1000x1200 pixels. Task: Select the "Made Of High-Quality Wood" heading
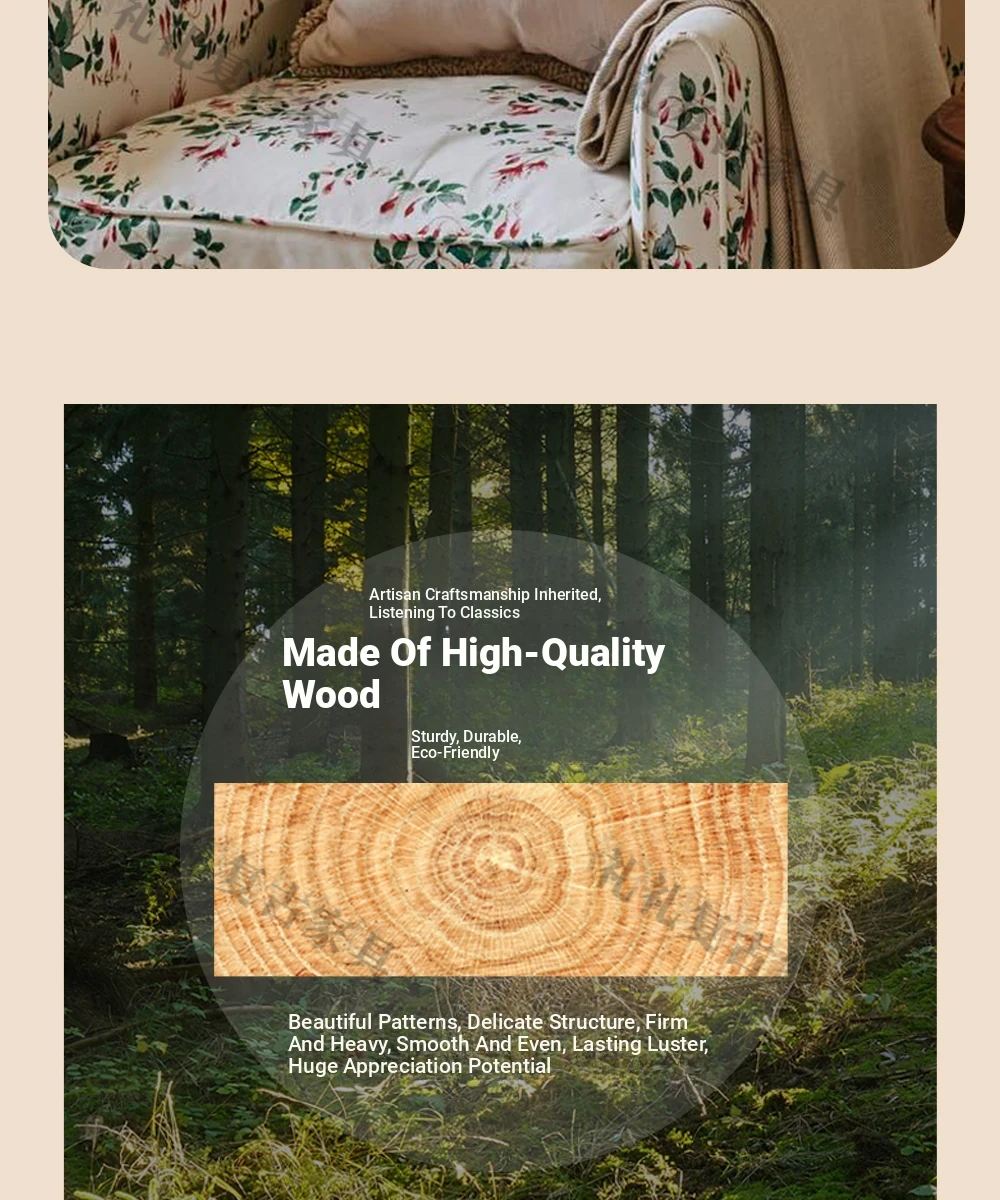[x=474, y=673]
